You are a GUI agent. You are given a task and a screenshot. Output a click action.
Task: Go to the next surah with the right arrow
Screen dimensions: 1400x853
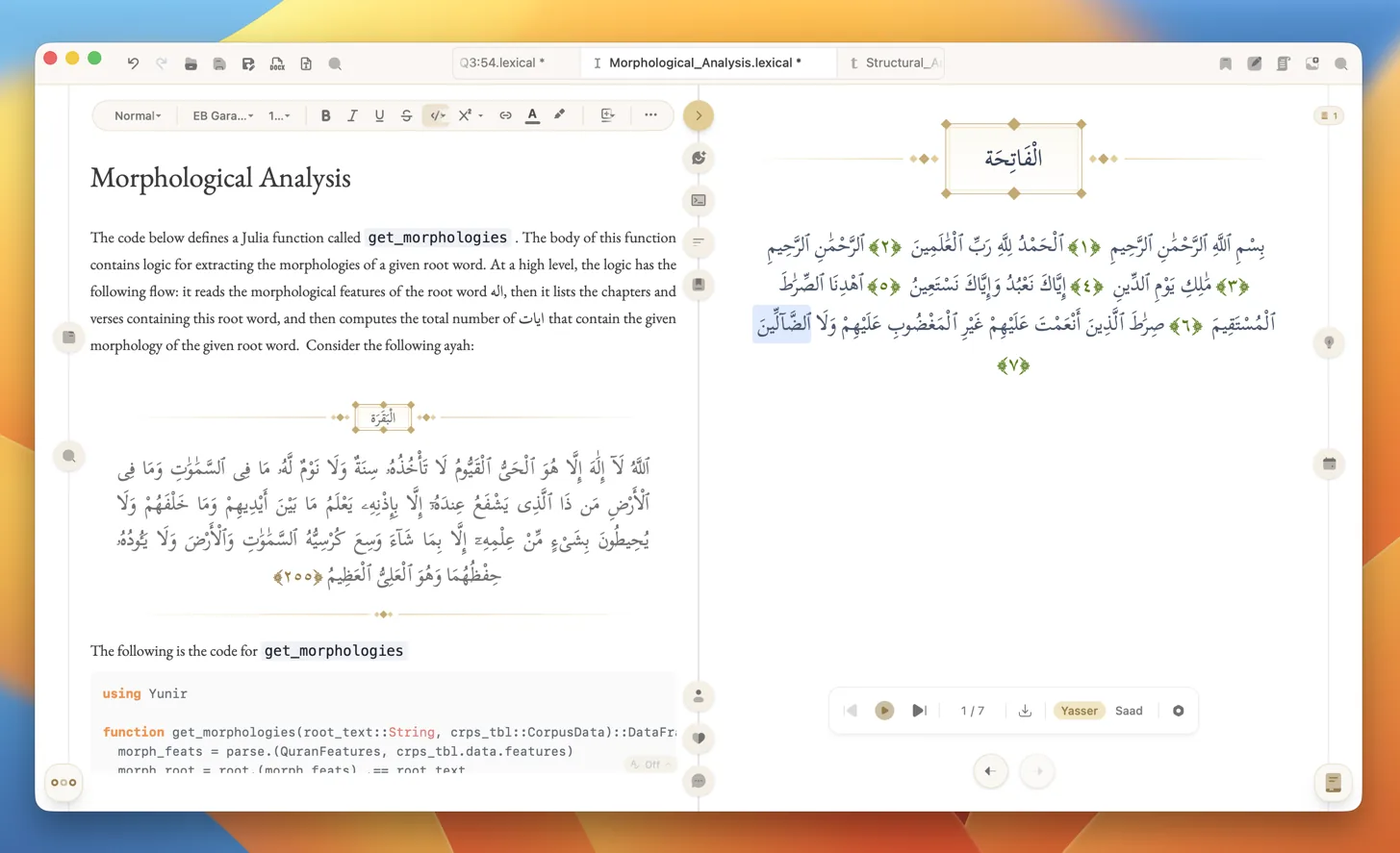coord(1037,771)
